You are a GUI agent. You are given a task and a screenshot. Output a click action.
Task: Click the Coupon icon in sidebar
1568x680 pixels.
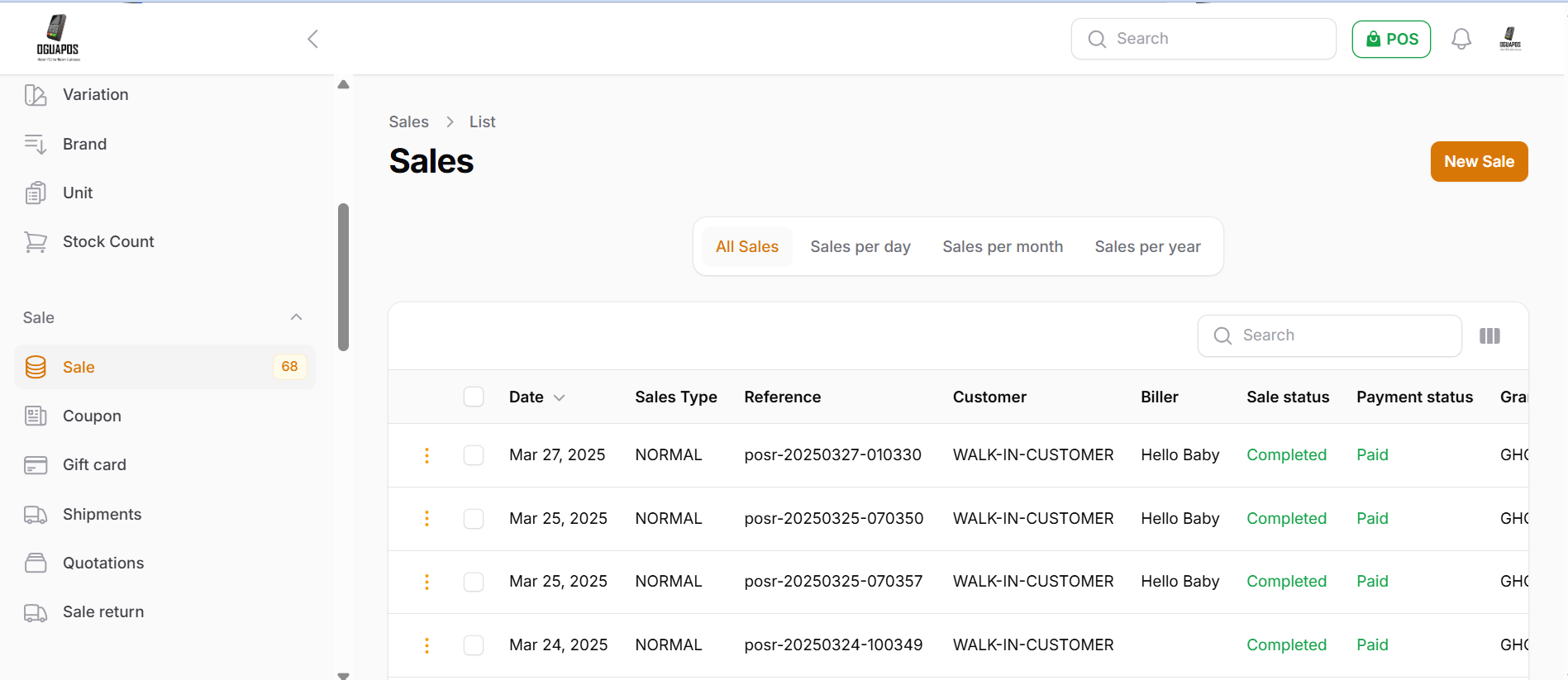36,416
